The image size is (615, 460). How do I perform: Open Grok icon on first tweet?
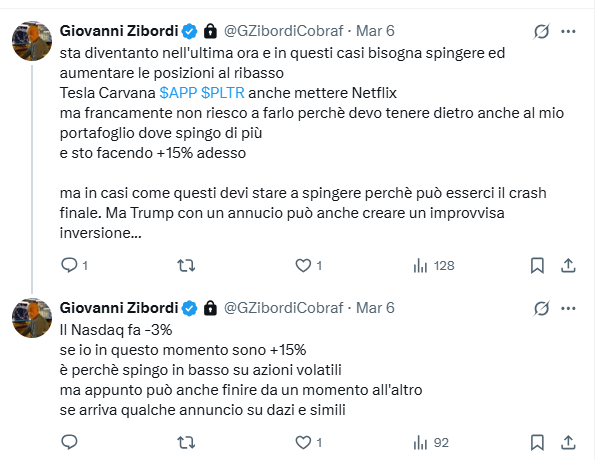pyautogui.click(x=541, y=32)
